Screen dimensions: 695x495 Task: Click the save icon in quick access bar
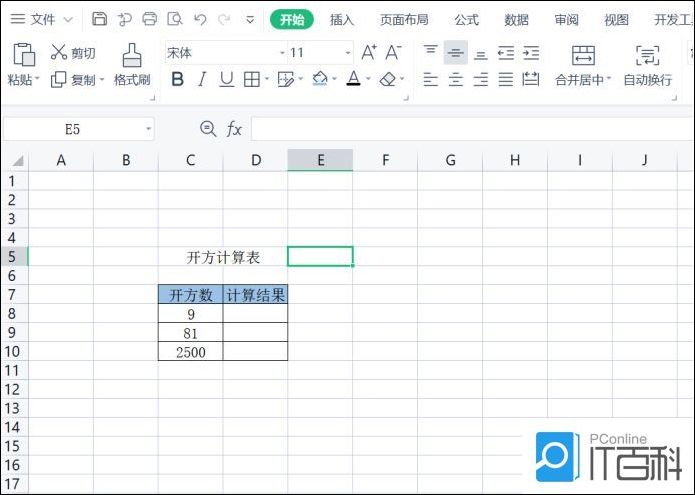click(99, 19)
